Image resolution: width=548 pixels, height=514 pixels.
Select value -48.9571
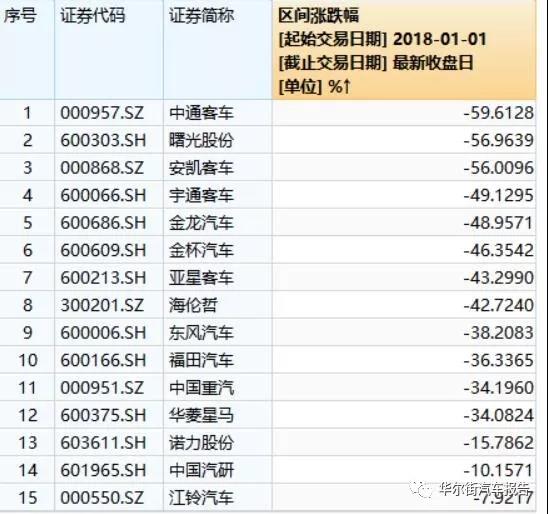499,223
